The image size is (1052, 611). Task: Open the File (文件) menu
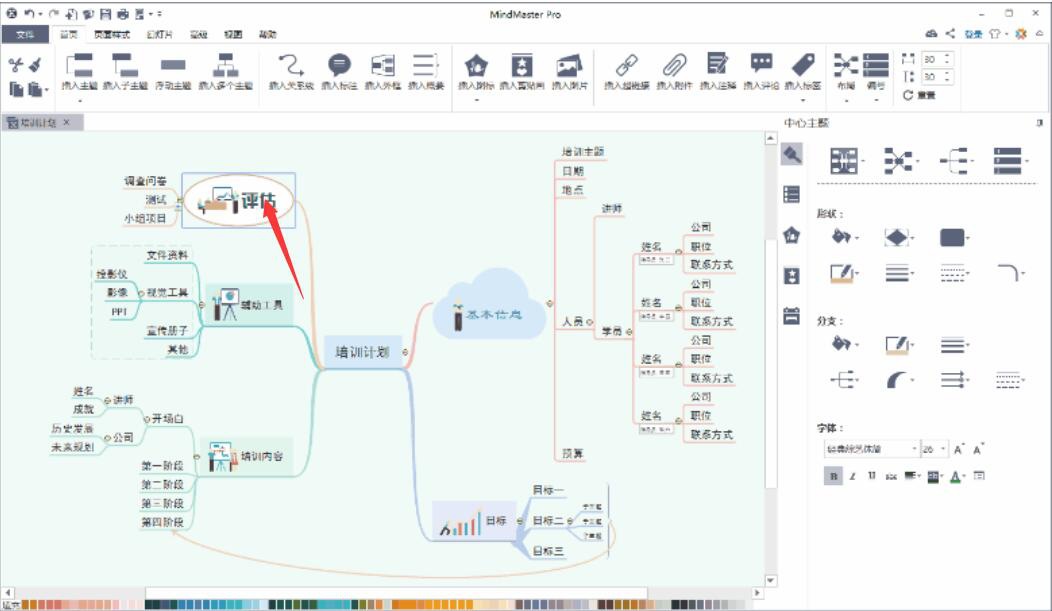click(x=25, y=34)
